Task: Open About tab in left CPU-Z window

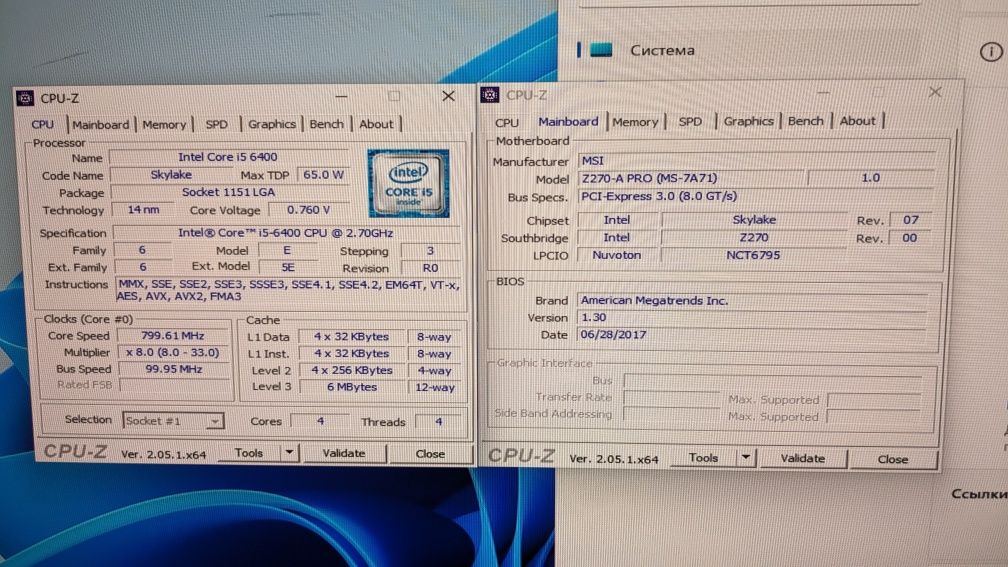Action: point(375,124)
